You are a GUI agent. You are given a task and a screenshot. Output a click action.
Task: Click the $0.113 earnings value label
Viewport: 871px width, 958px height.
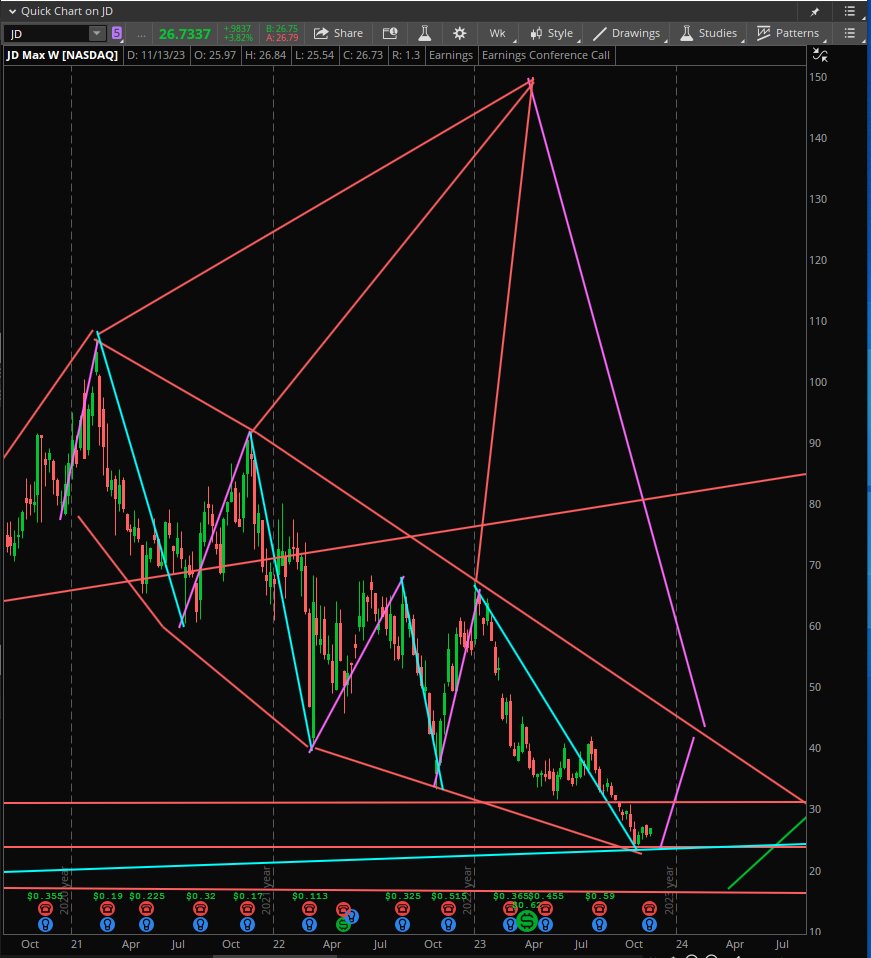click(310, 896)
